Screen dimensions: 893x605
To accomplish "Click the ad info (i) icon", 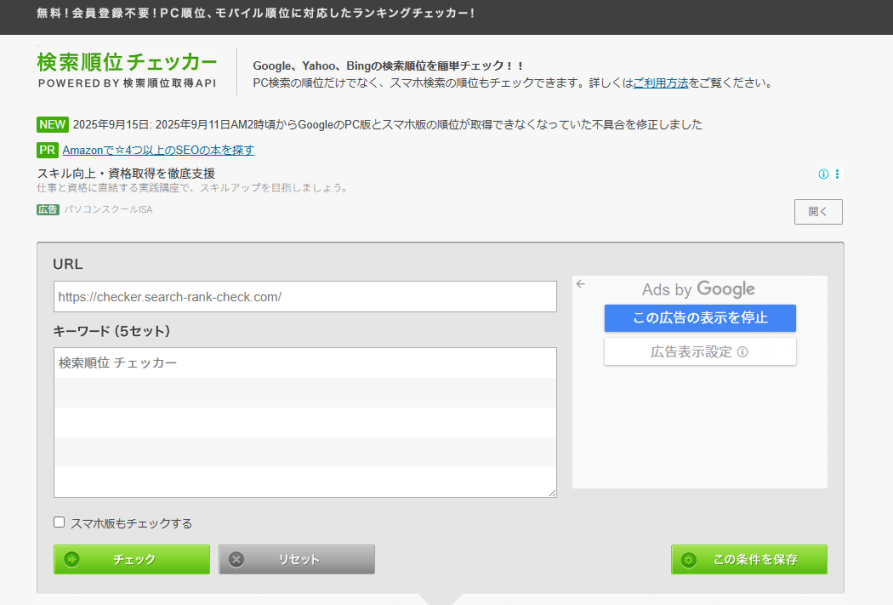I will click(824, 174).
